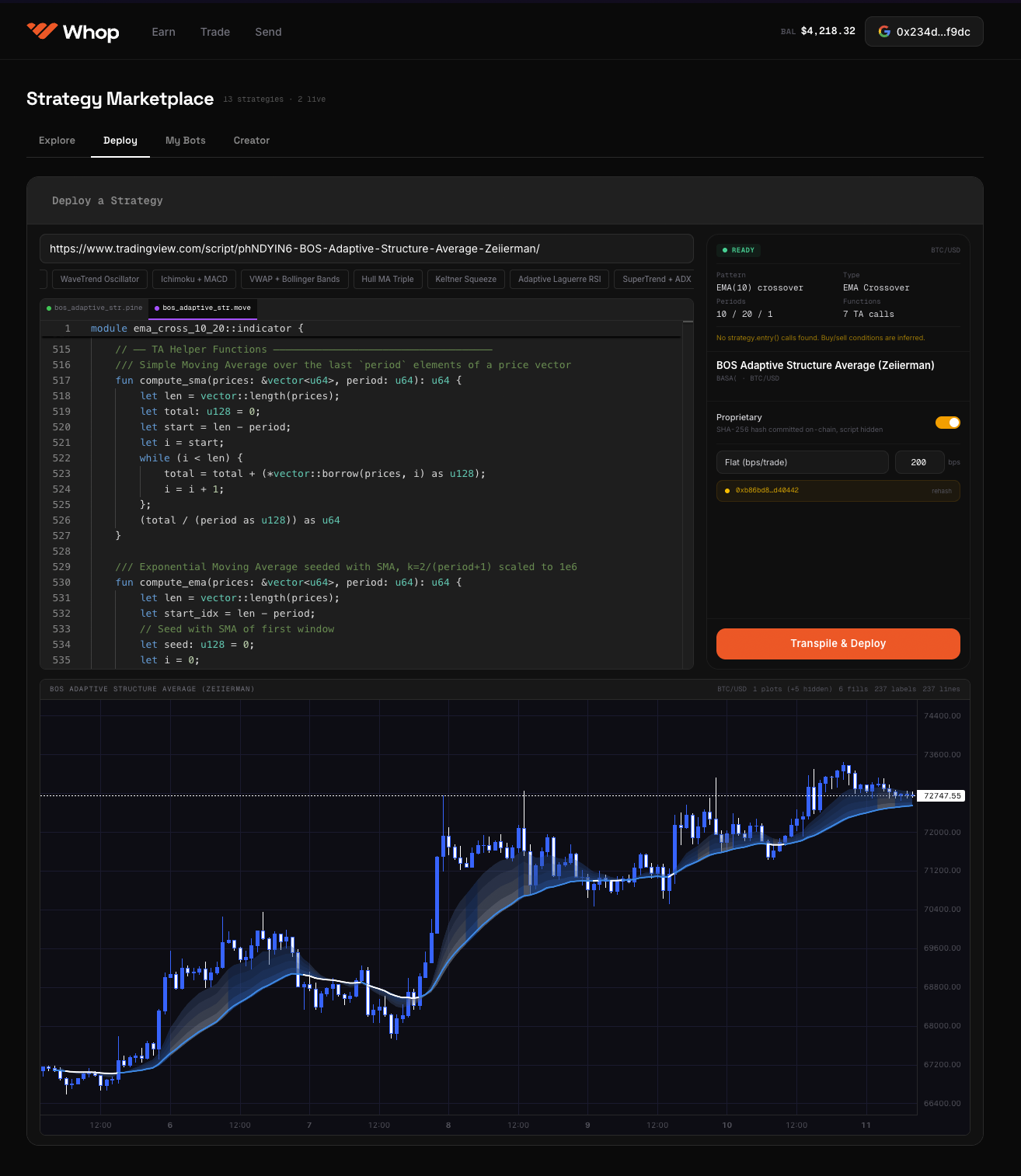Click the balance amount $4,218.32
This screenshot has height=1176, width=1021.
tap(828, 31)
